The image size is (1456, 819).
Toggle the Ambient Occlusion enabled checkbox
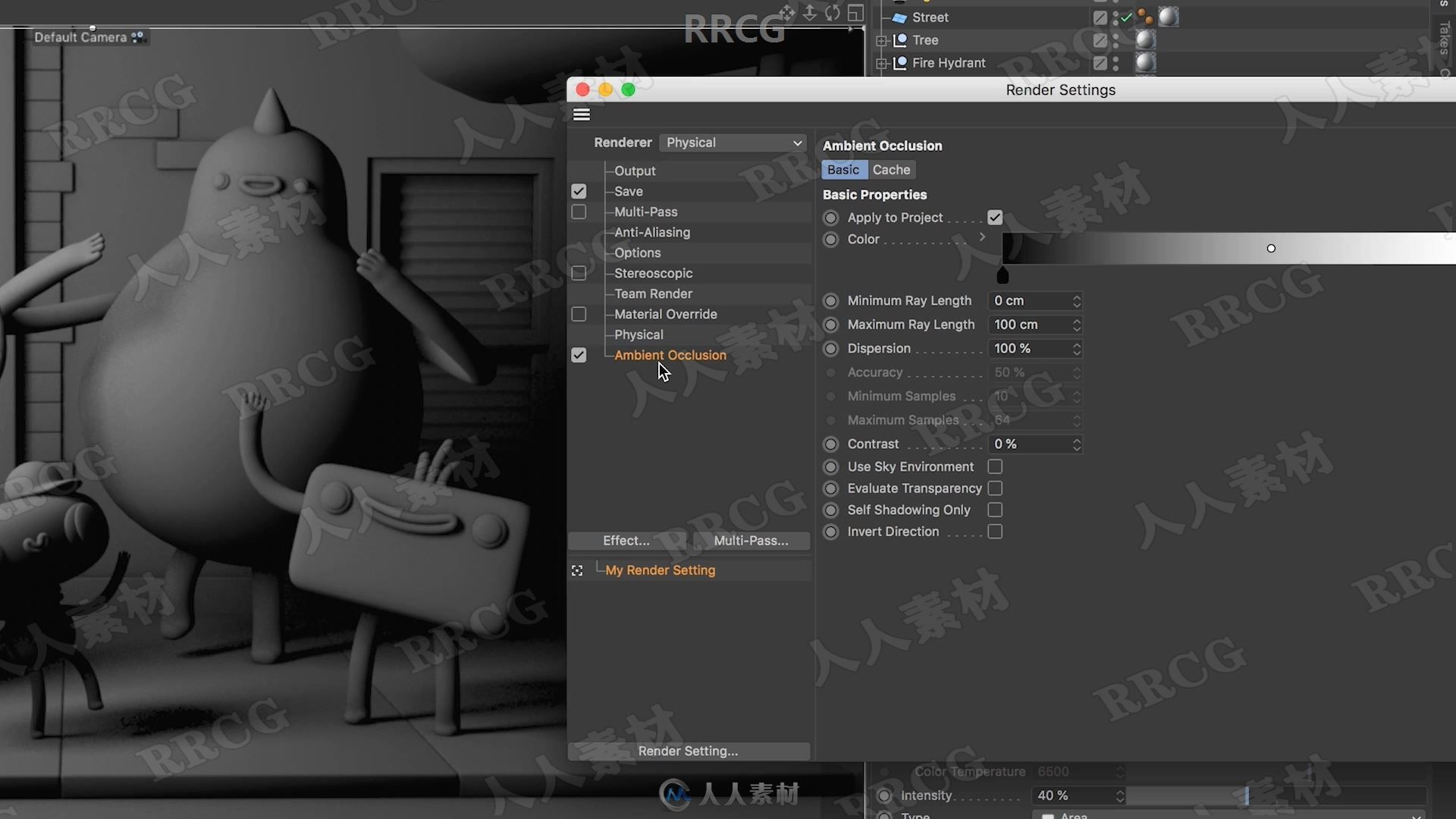tap(579, 354)
